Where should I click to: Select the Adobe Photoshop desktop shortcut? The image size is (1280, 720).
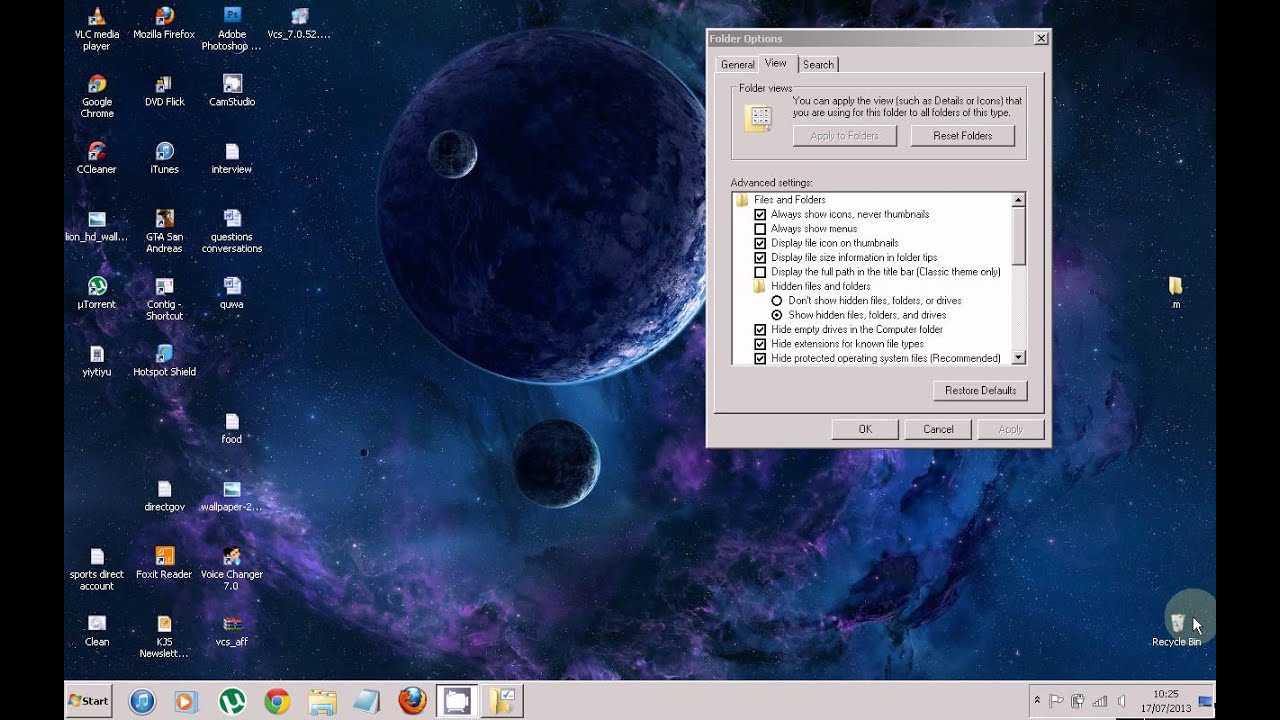click(231, 28)
